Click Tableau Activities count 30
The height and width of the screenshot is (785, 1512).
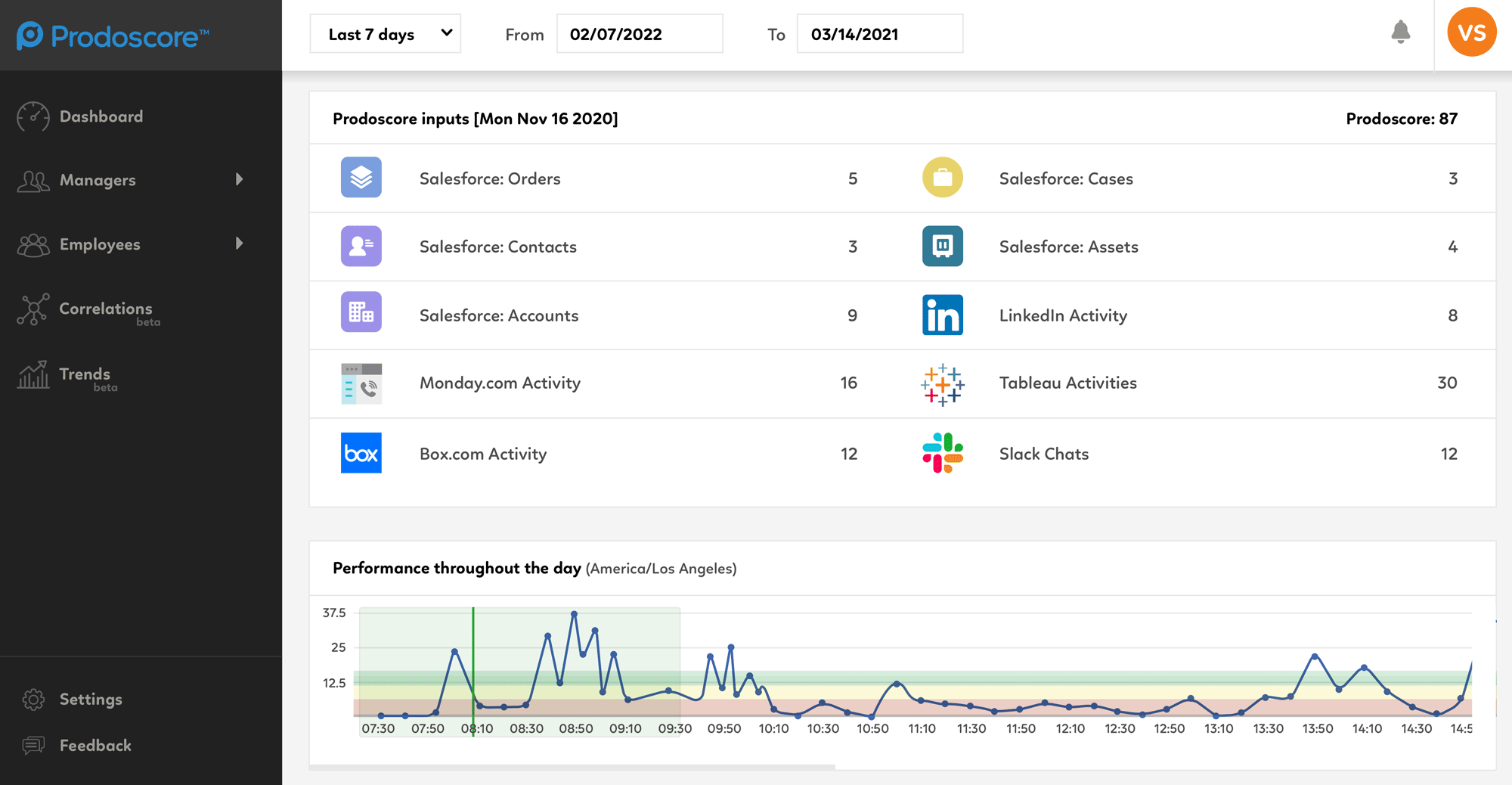pos(1447,383)
